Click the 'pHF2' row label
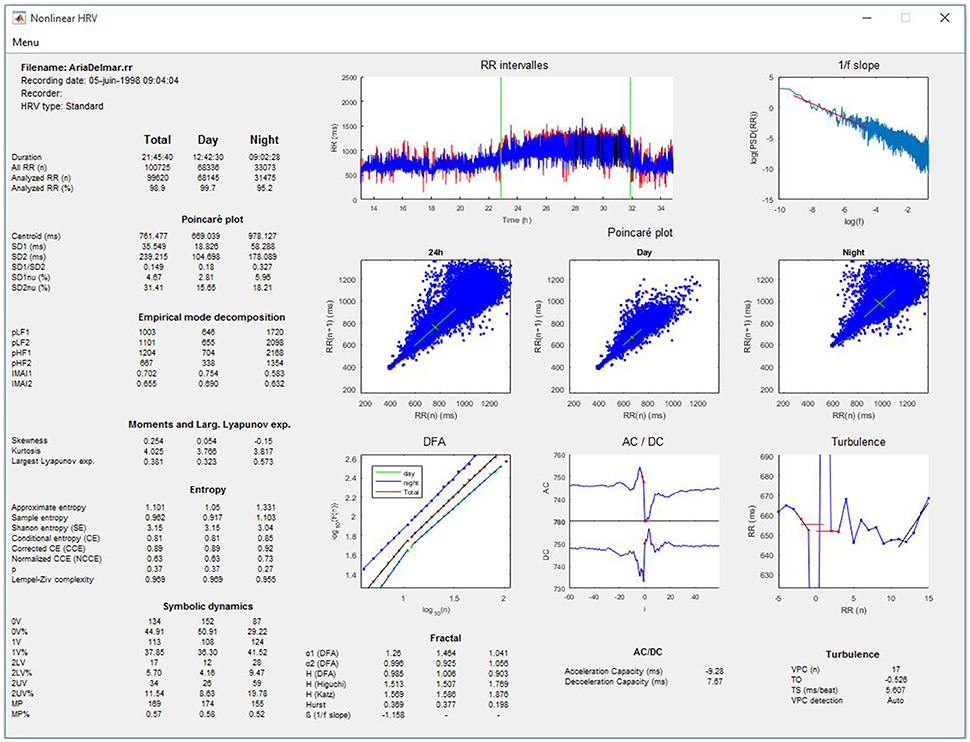 click(20, 363)
